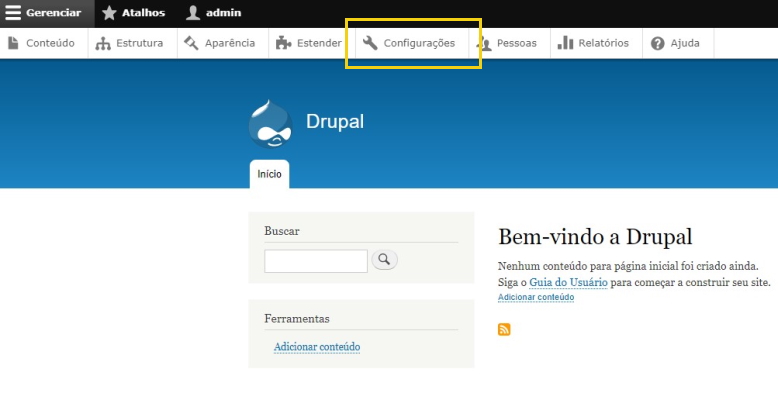Image resolution: width=778 pixels, height=393 pixels.
Task: Open the admin account menu
Action: pos(214,13)
